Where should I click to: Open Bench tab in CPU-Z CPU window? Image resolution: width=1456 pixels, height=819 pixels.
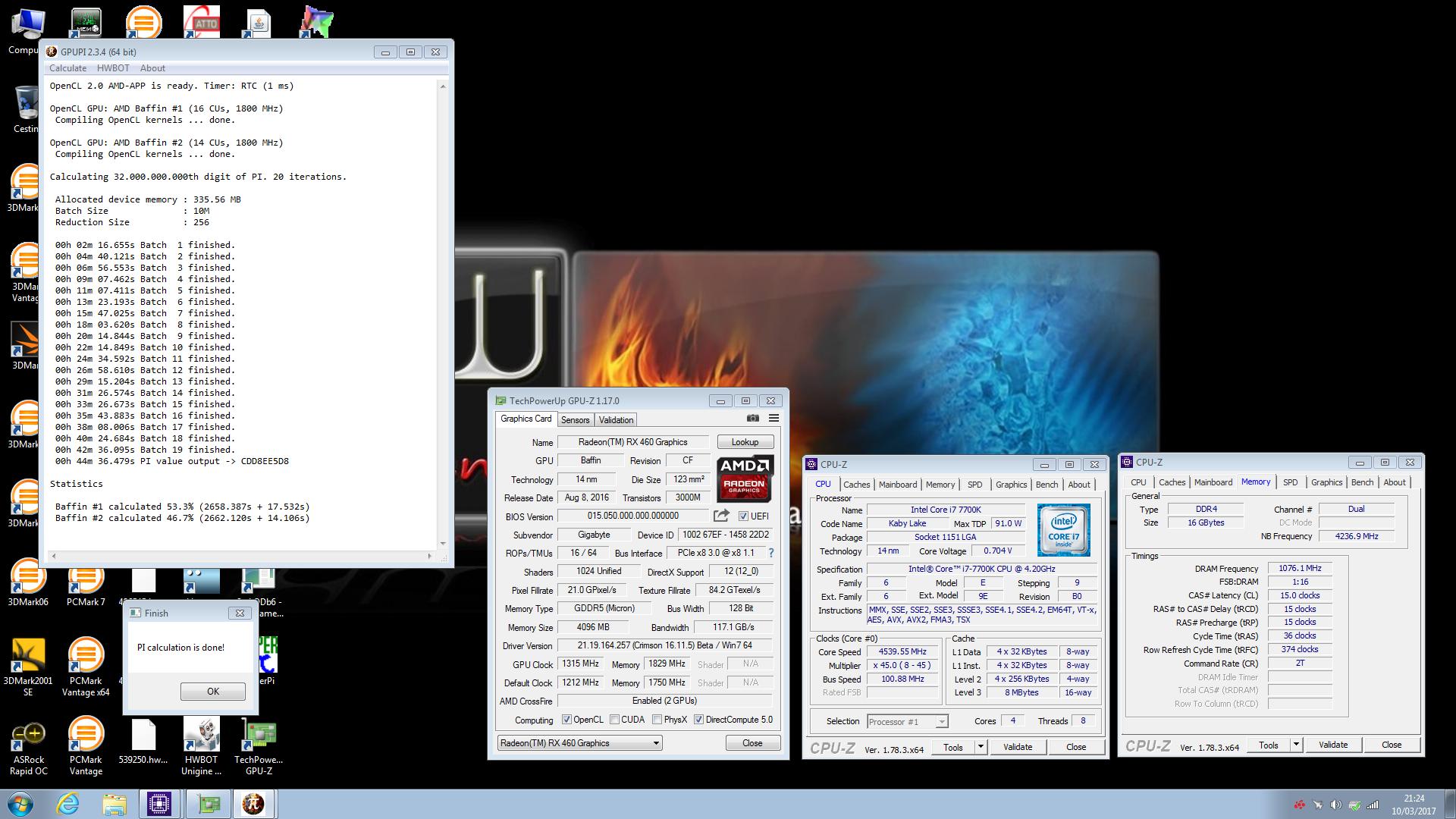click(x=1046, y=485)
